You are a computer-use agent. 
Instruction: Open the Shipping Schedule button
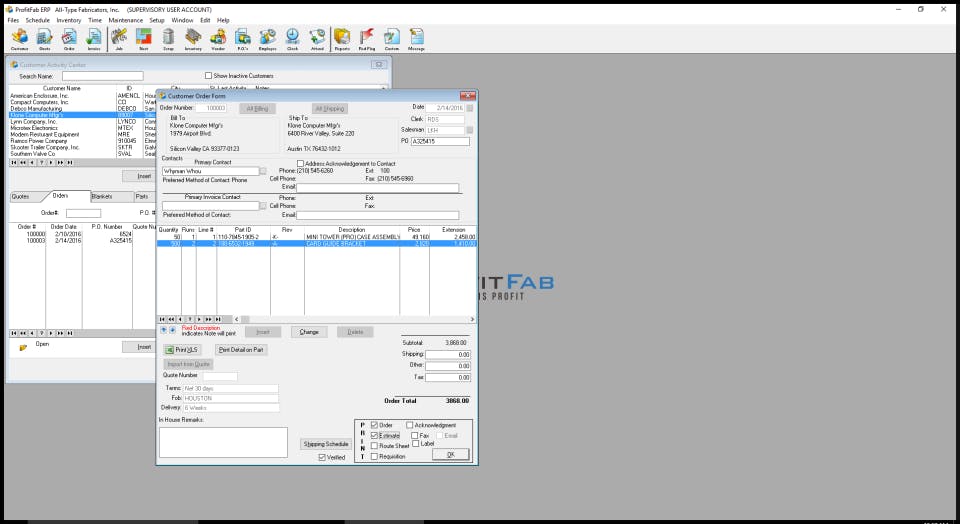326,444
